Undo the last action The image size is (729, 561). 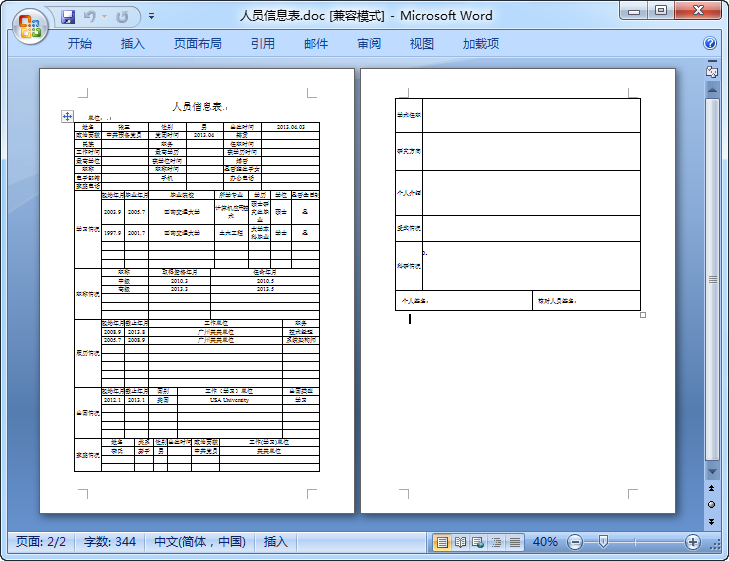[89, 17]
